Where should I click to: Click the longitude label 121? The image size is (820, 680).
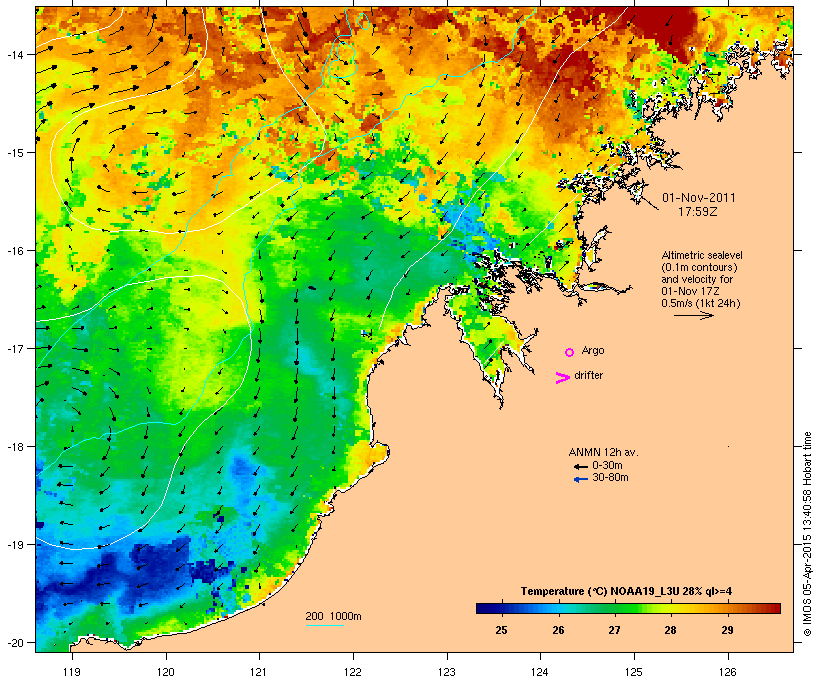[259, 672]
